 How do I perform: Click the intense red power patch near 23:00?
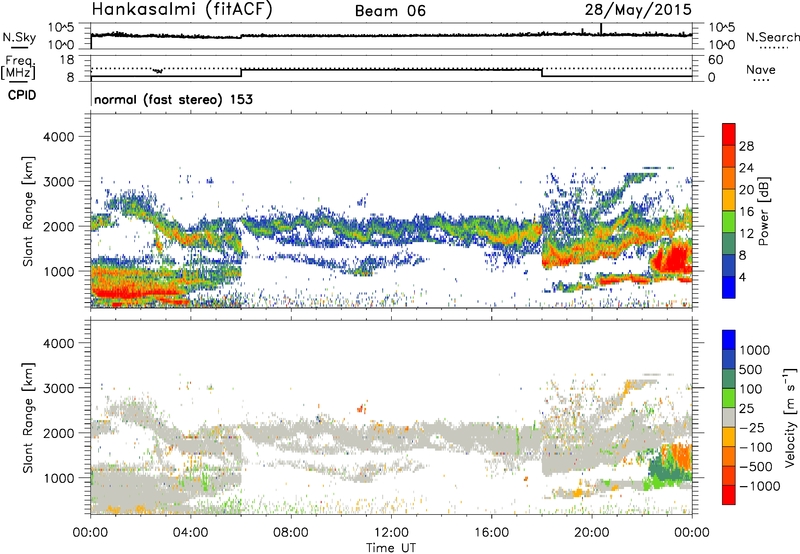(x=673, y=258)
